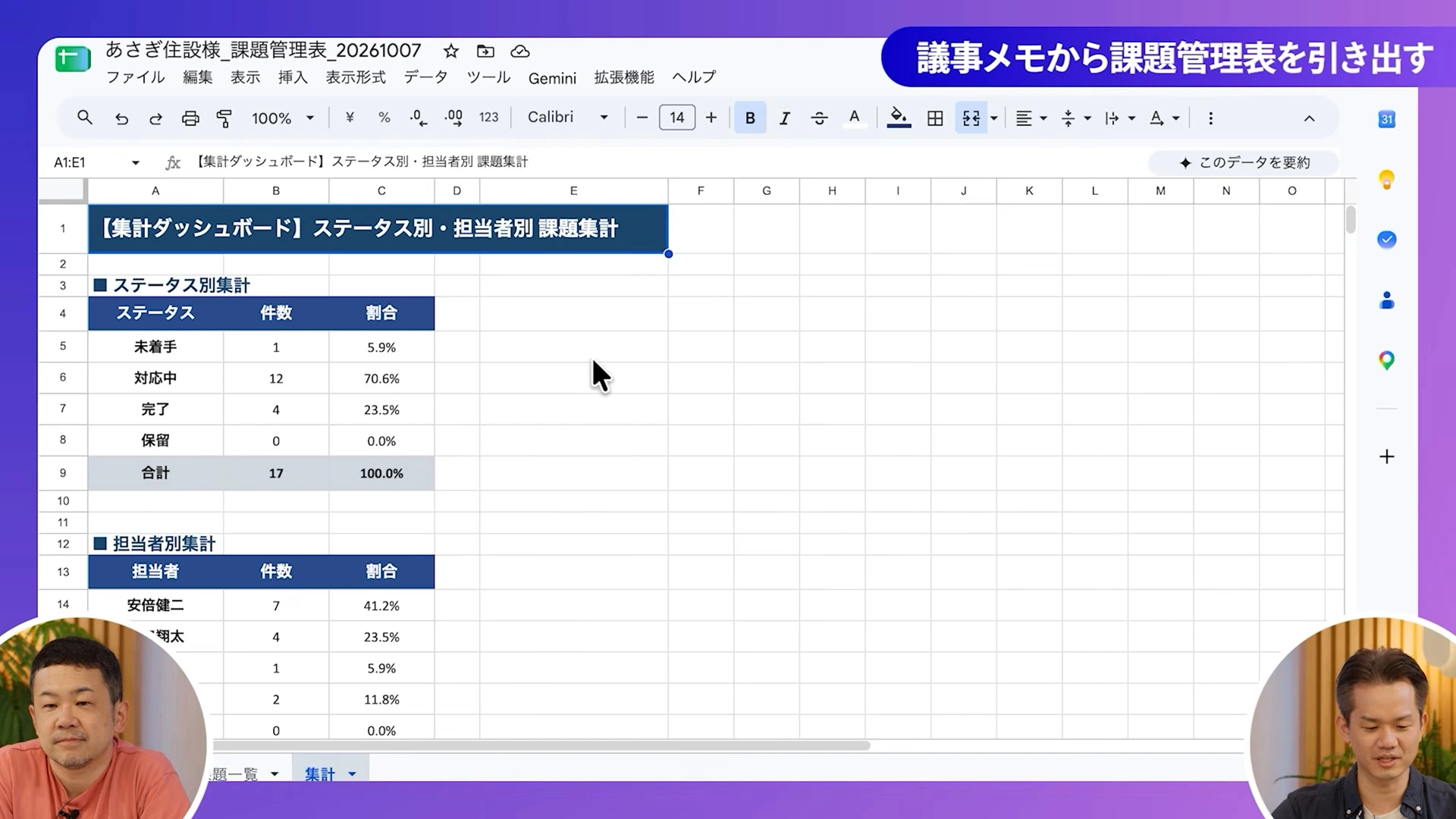Open text rotation dropdown
This screenshot has width=1456, height=819.
point(1164,118)
